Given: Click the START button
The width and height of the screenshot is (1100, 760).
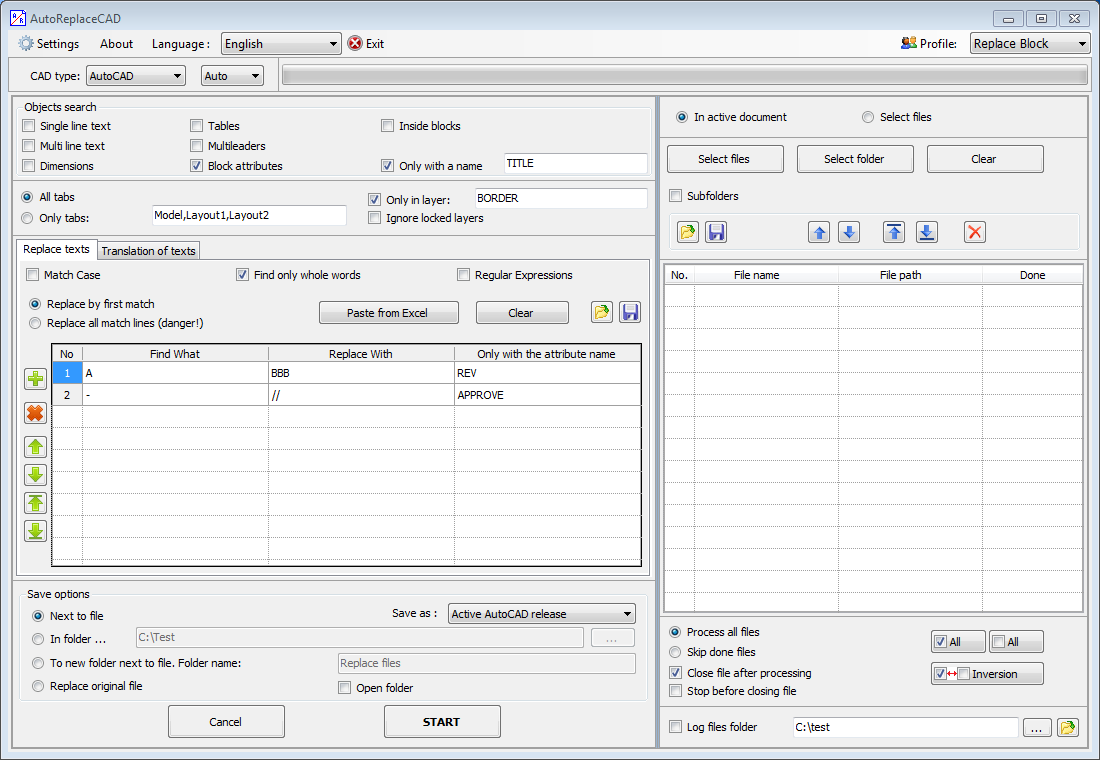Looking at the screenshot, I should tap(442, 721).
